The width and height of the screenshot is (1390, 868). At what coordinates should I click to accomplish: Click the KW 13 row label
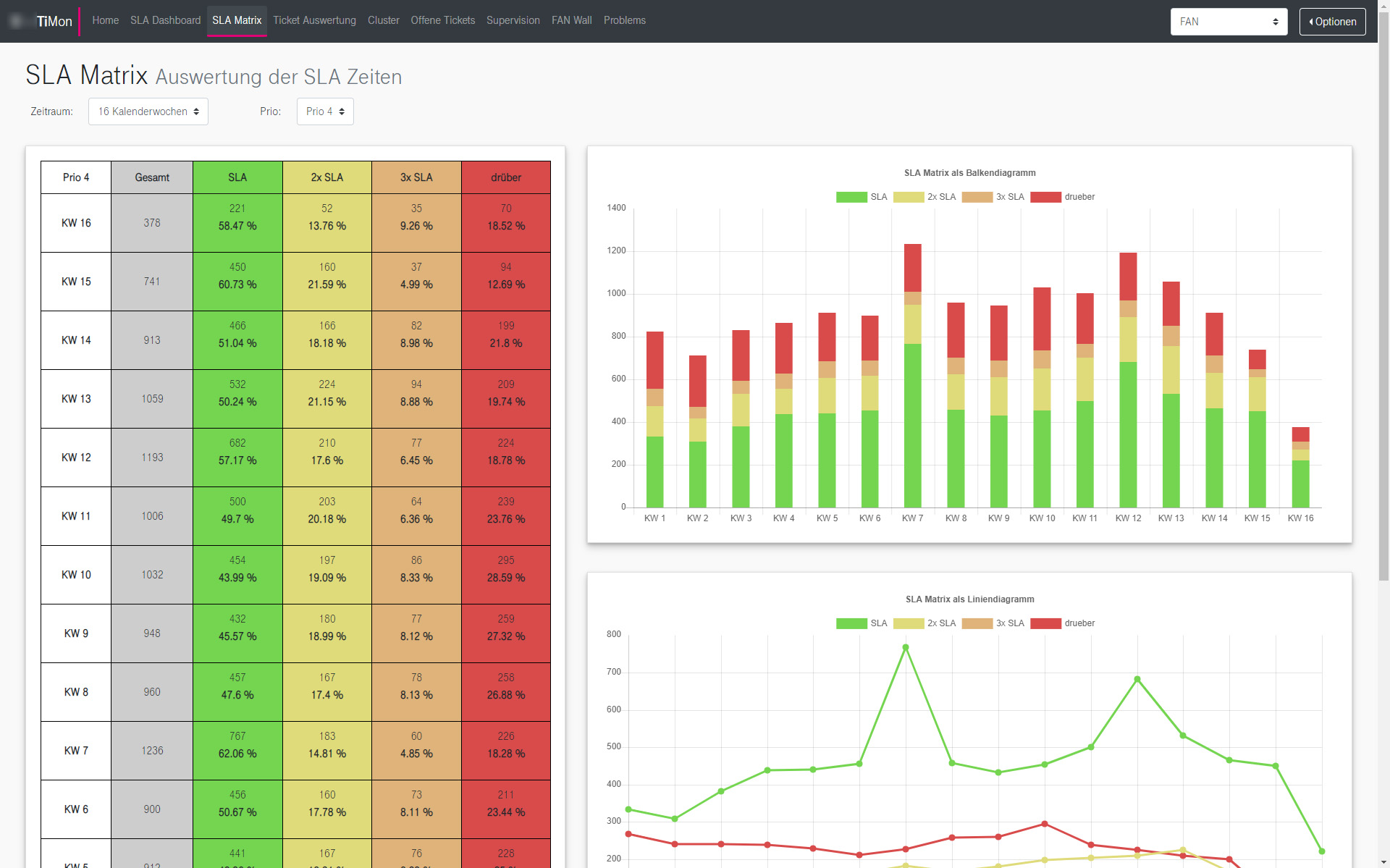pyautogui.click(x=76, y=399)
